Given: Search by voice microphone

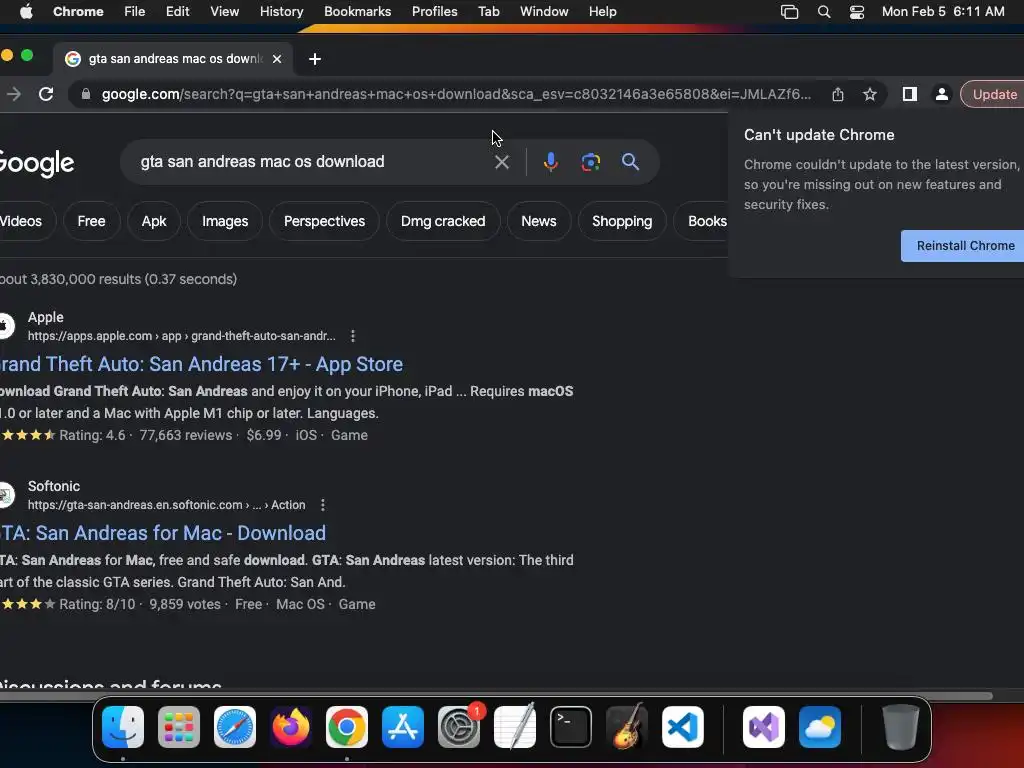Looking at the screenshot, I should click(551, 162).
